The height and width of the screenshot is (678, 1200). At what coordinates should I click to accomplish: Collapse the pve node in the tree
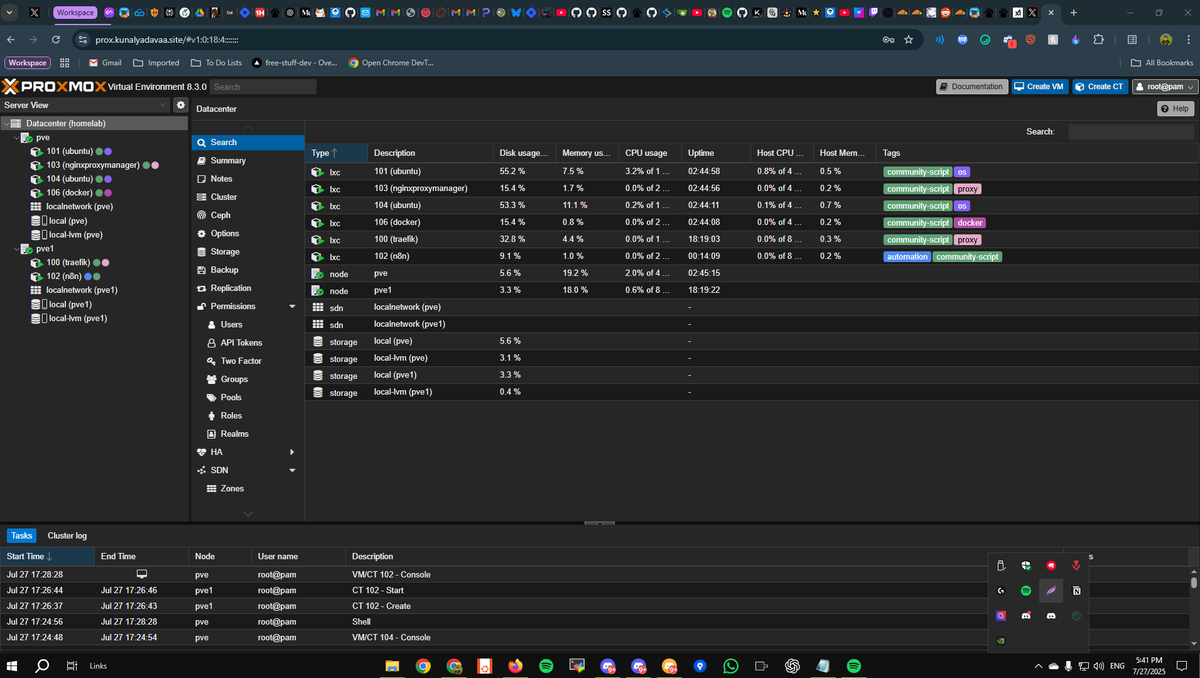pyautogui.click(x=15, y=138)
